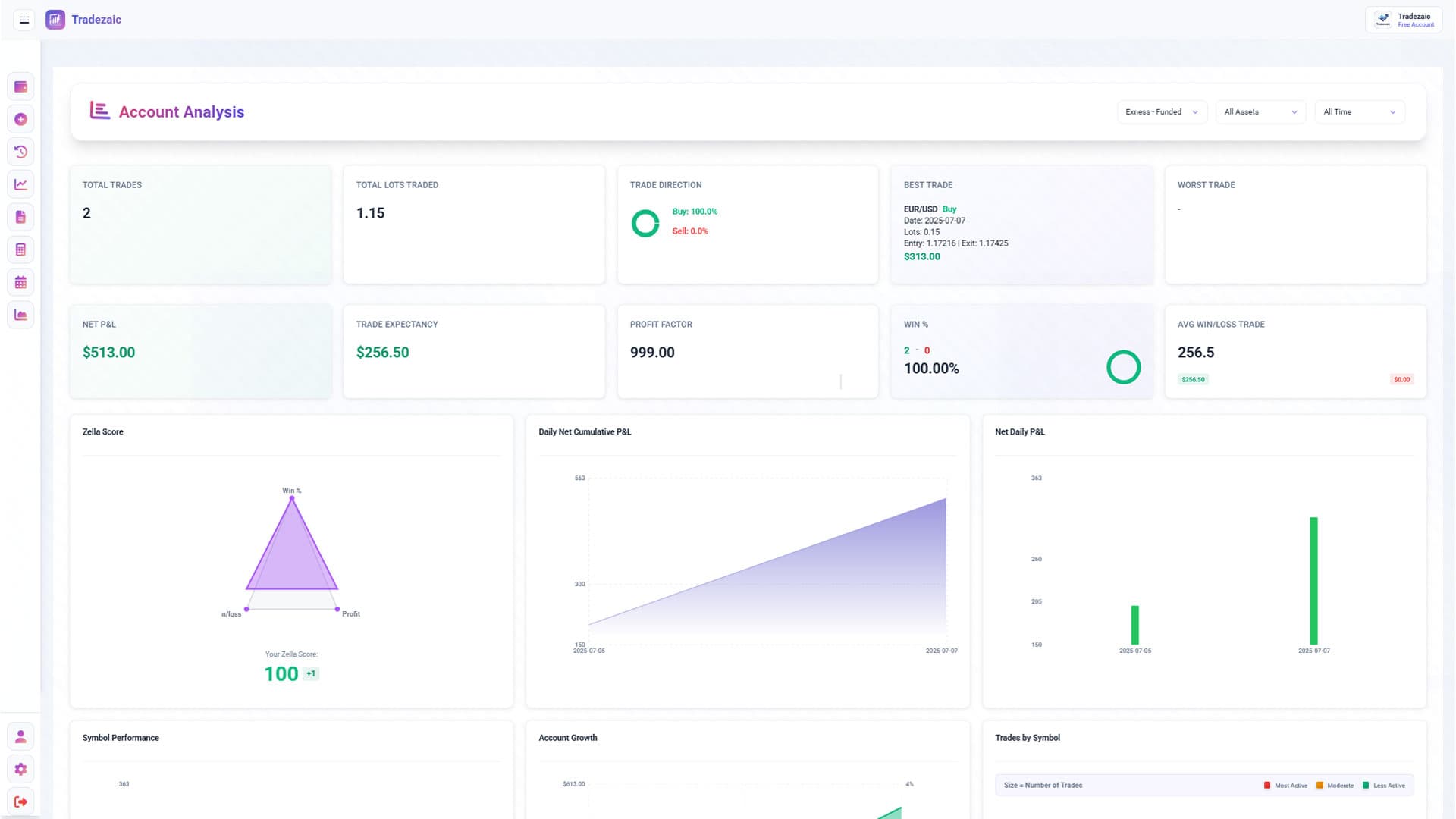Select the line chart analytics icon
The width and height of the screenshot is (1456, 819).
coord(20,184)
